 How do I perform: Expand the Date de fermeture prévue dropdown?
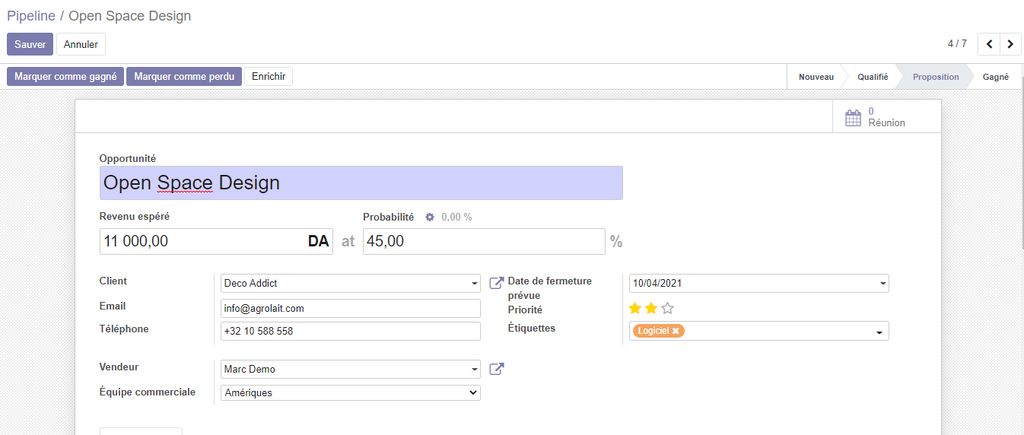pos(882,284)
